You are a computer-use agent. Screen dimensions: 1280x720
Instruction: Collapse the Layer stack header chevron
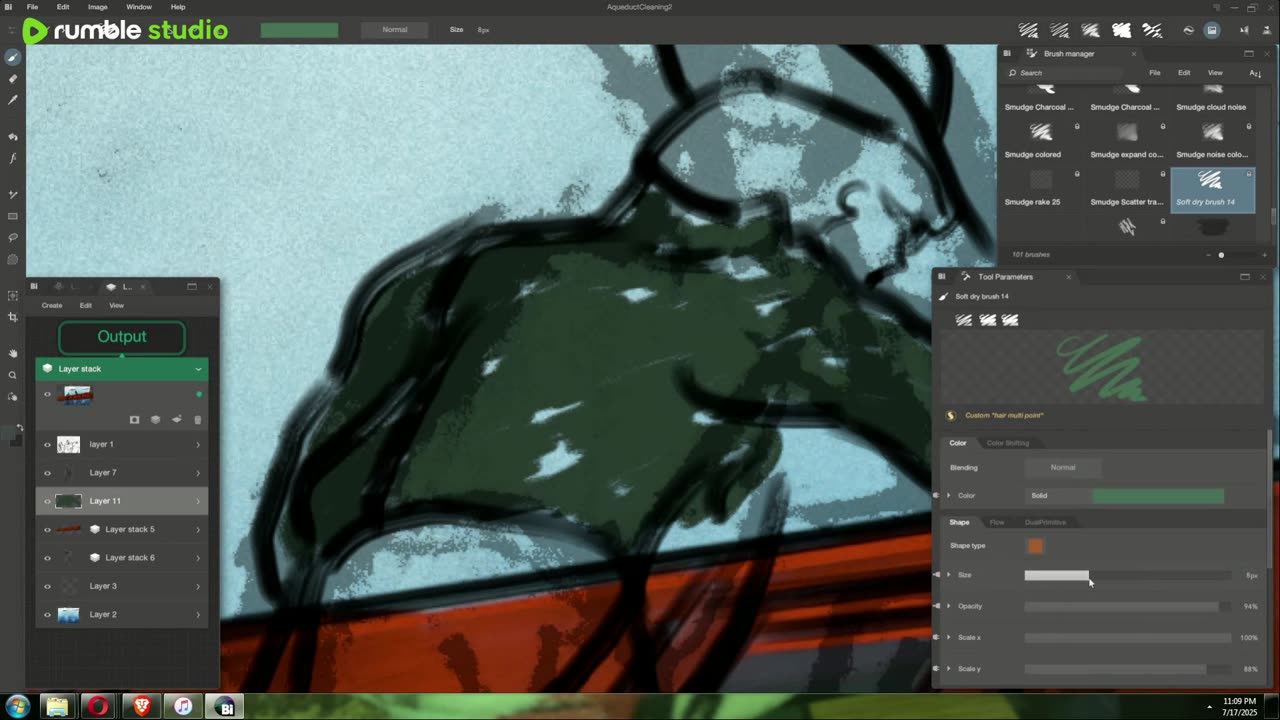tap(198, 369)
